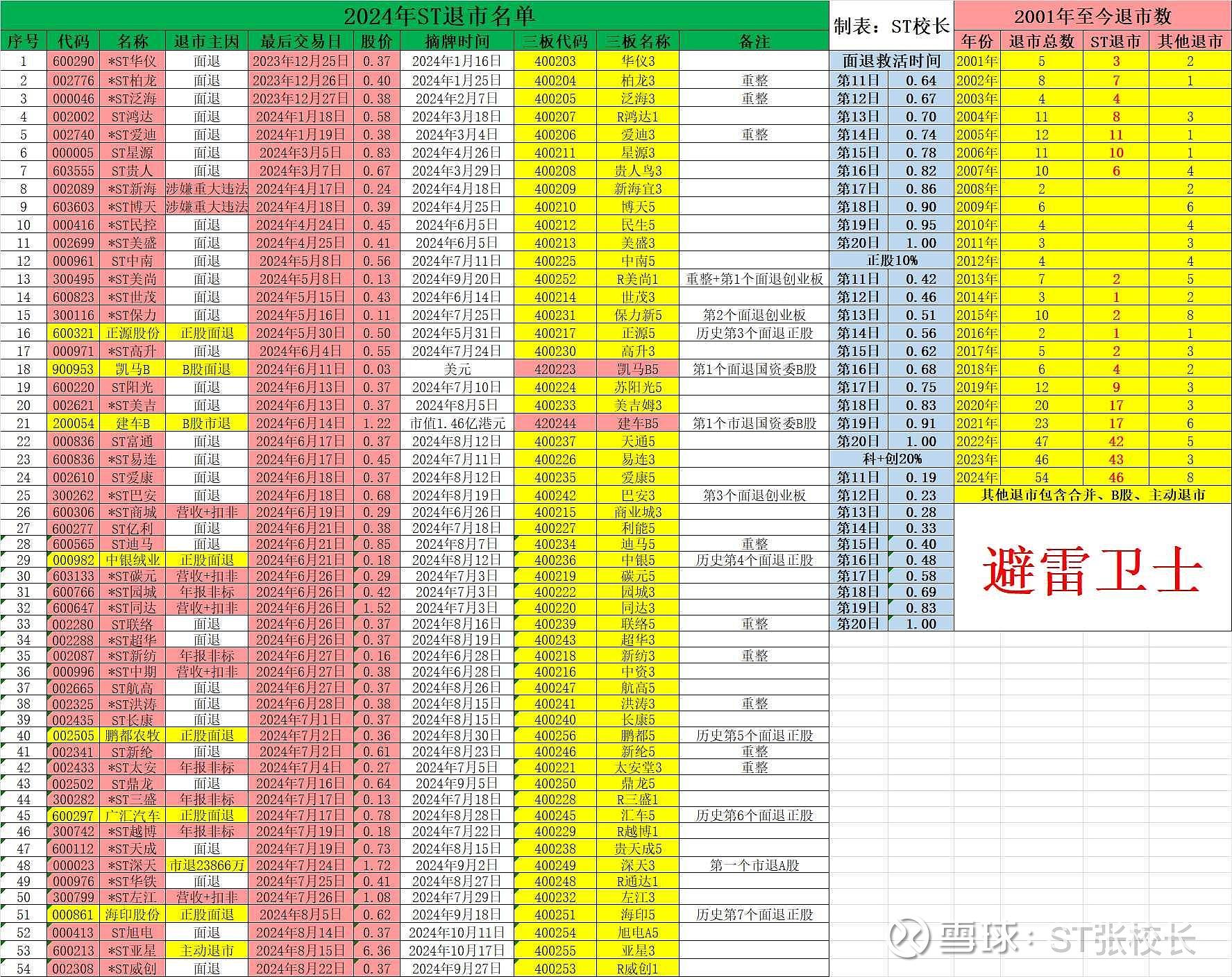Select the 退市主因 column header

[207, 42]
